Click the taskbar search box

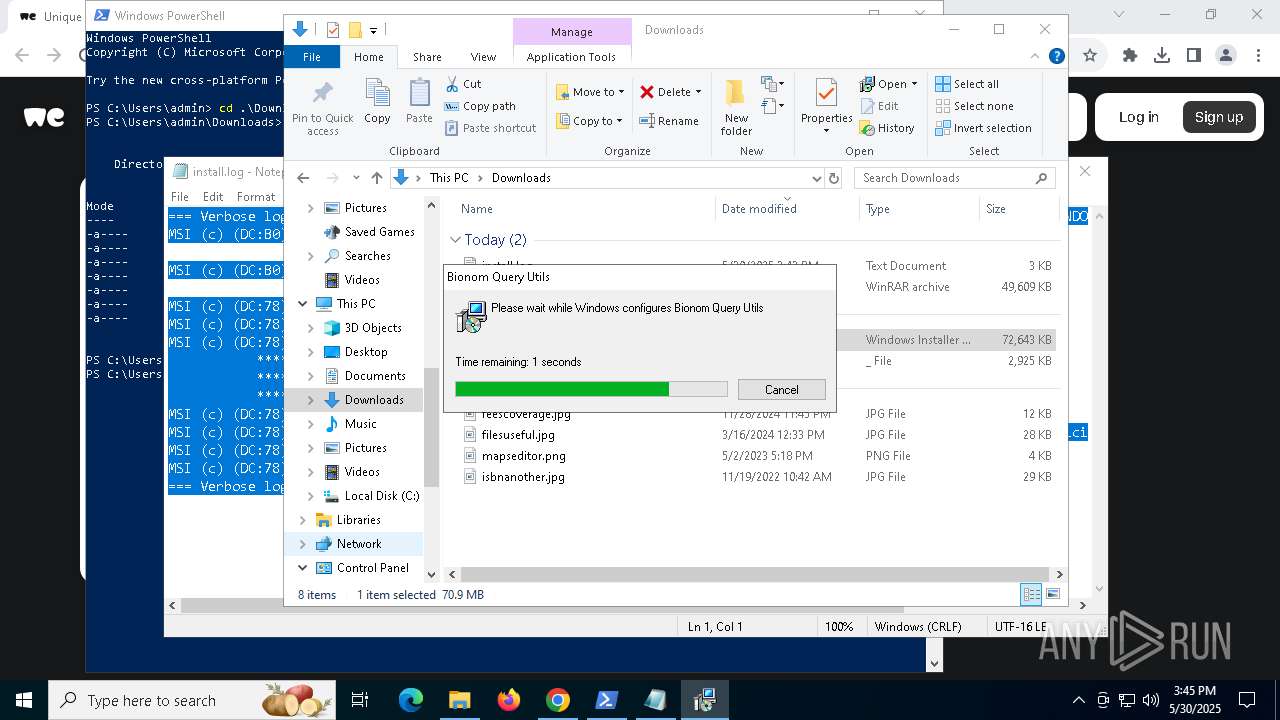[192, 700]
